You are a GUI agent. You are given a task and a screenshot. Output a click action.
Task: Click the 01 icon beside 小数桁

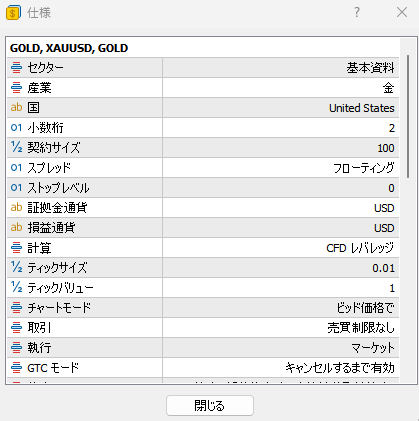(x=16, y=128)
